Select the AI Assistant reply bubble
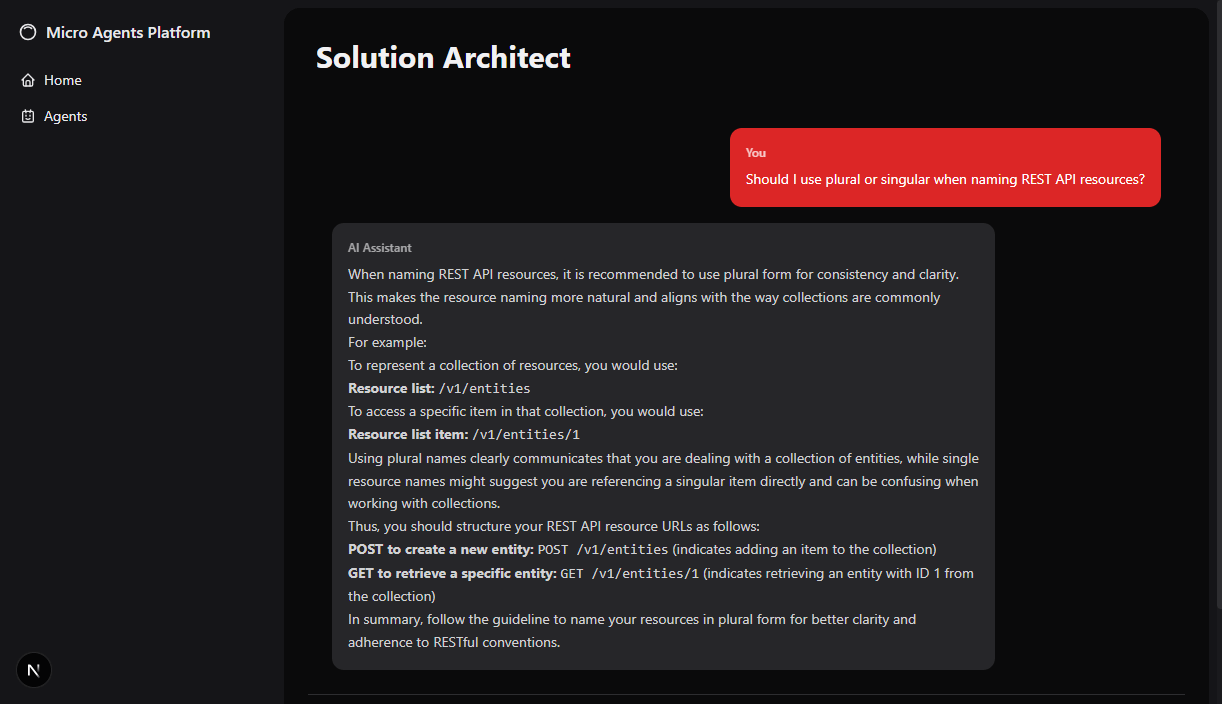The height and width of the screenshot is (704, 1222). coord(663,445)
